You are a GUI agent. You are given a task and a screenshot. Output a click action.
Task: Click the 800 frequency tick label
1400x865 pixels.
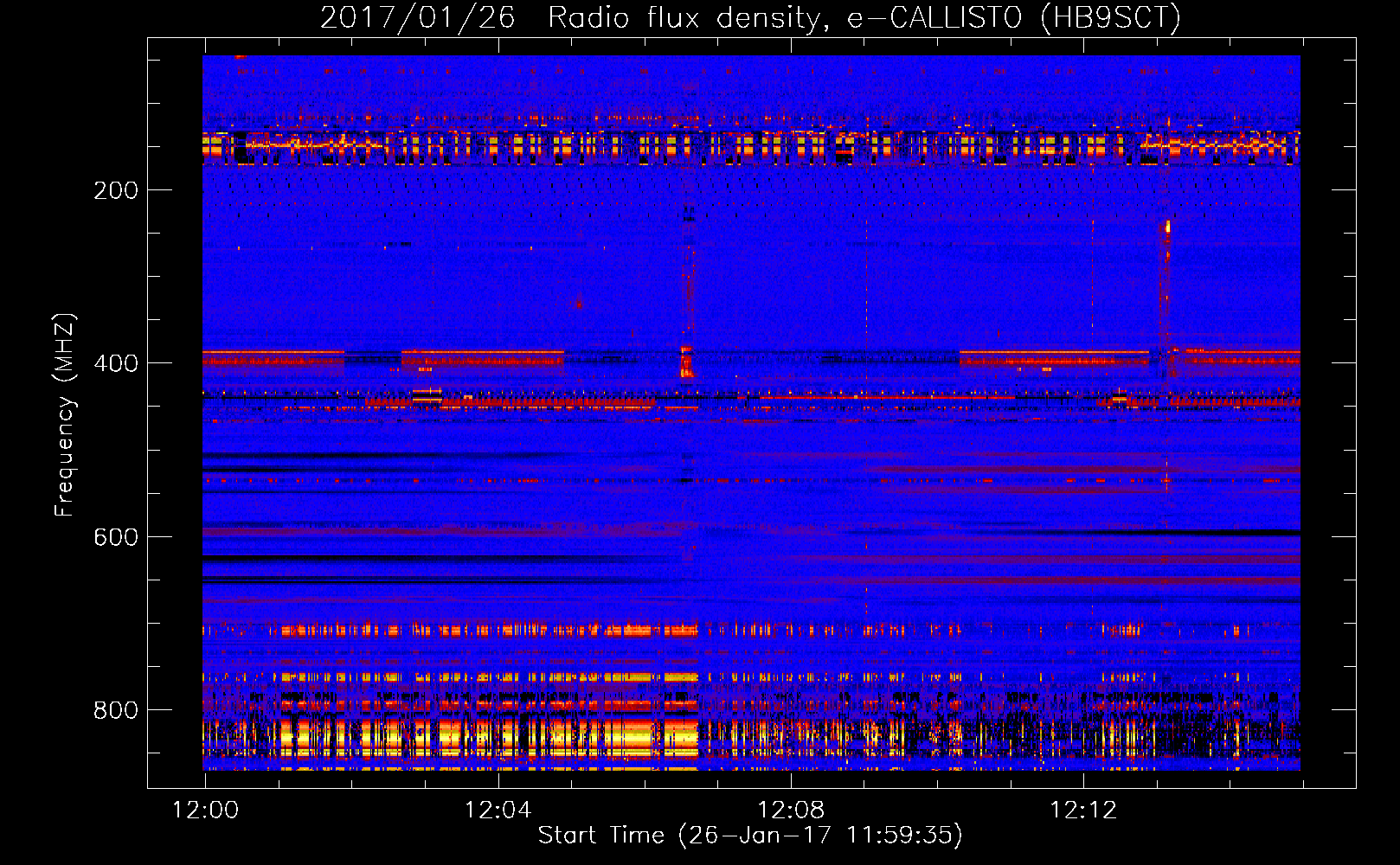(116, 710)
